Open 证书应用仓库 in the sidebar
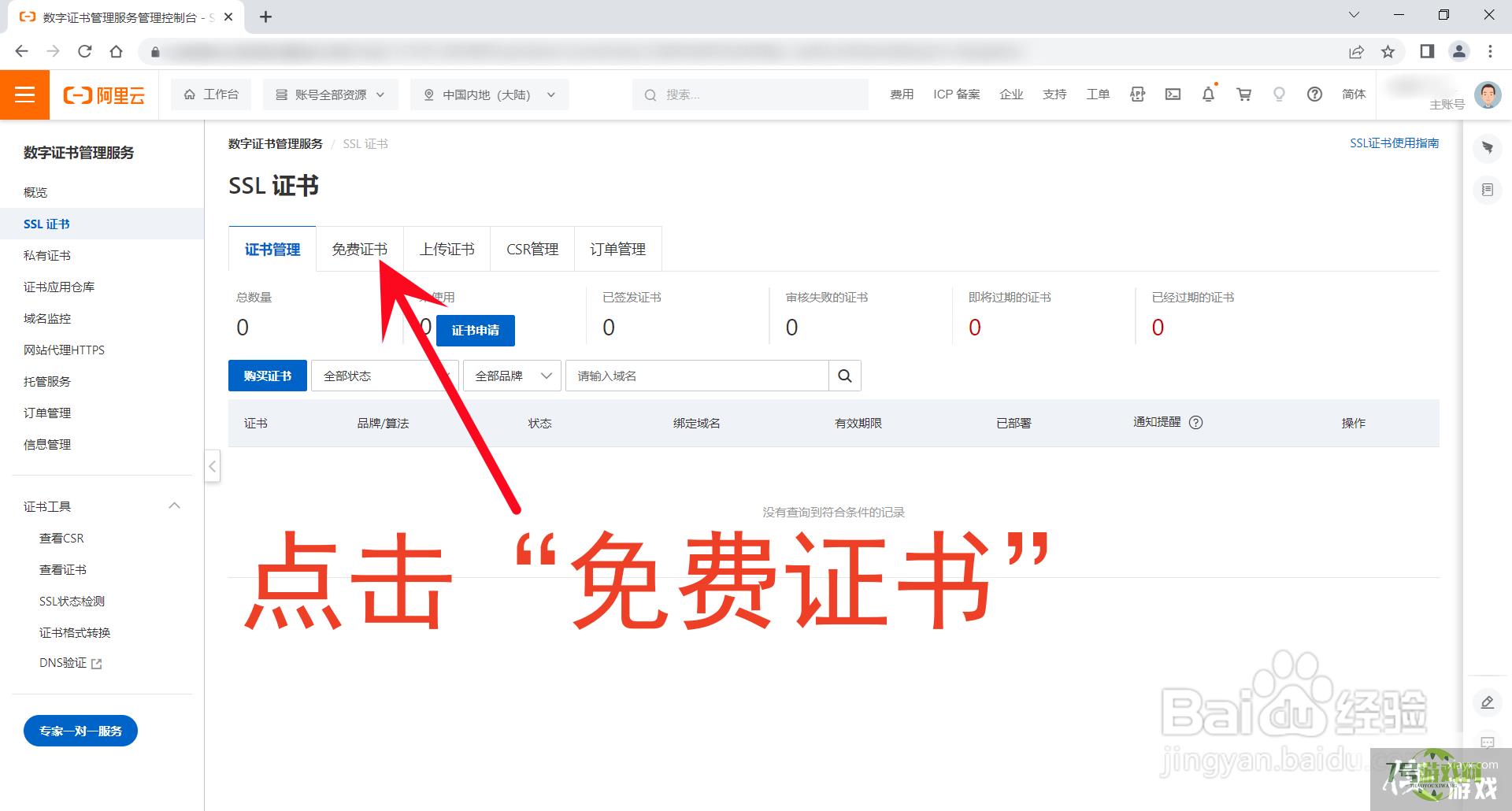1512x811 pixels. click(59, 287)
